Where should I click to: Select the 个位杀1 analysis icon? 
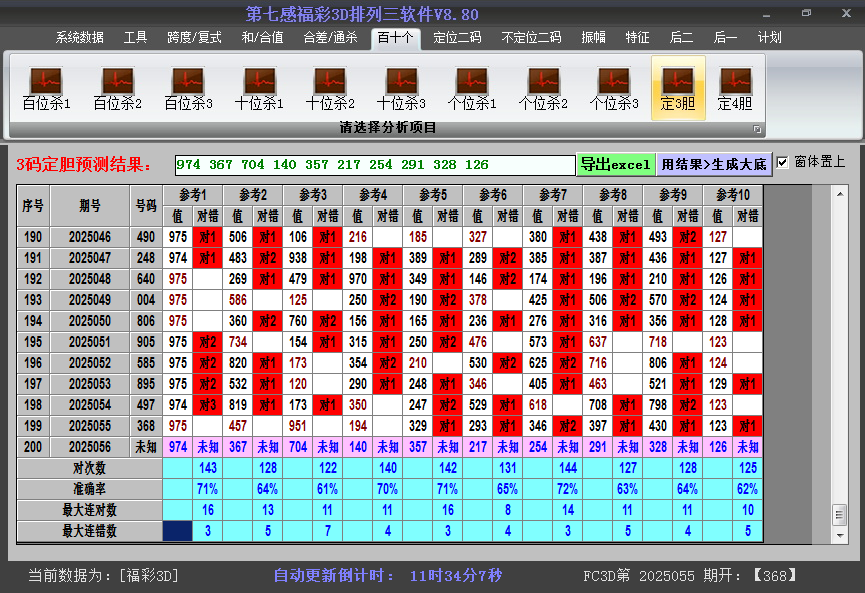(x=472, y=88)
